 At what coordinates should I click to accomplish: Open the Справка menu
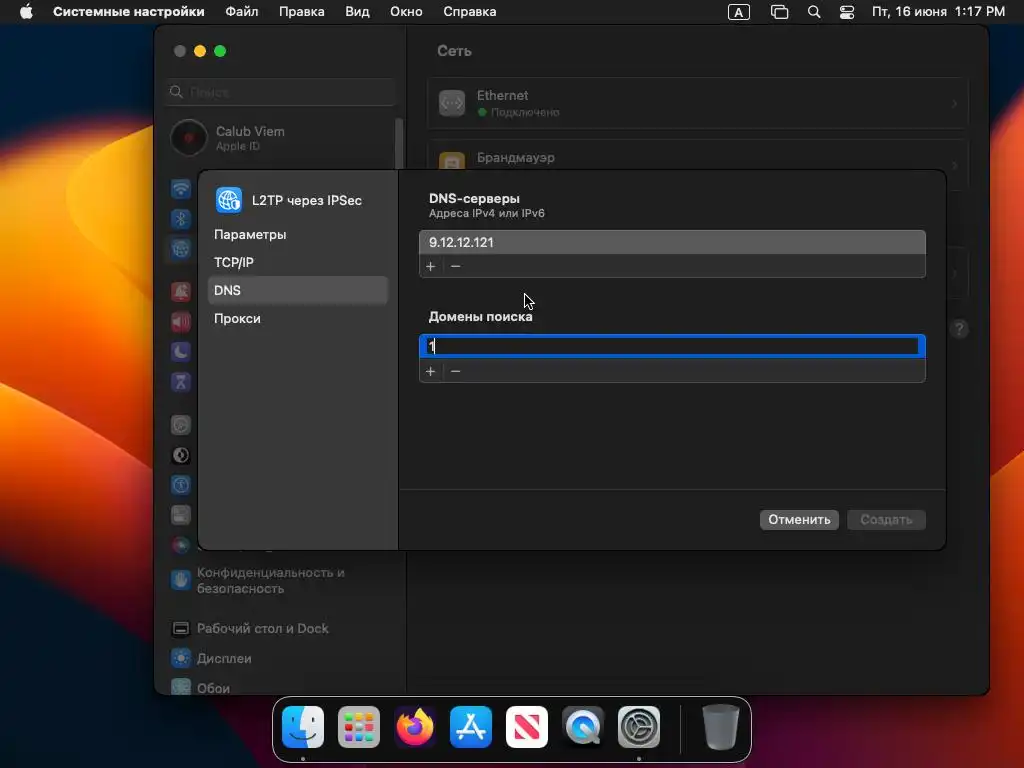(x=470, y=12)
